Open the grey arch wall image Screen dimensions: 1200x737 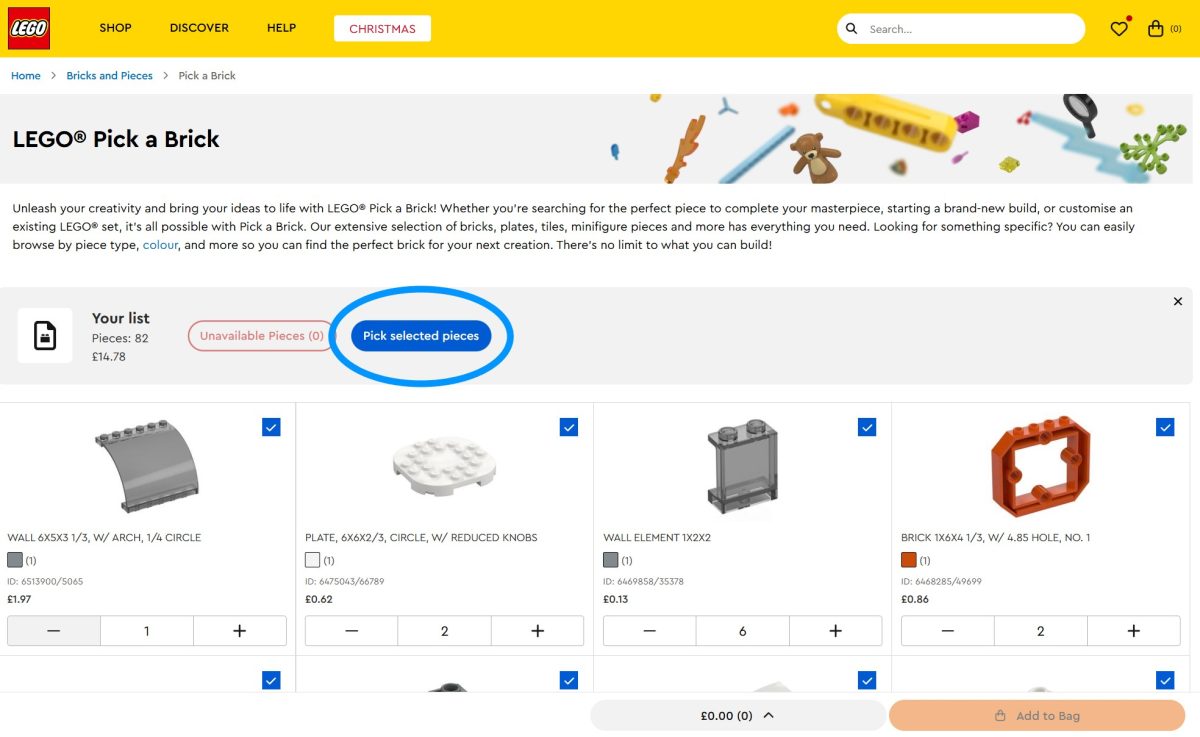(x=147, y=466)
